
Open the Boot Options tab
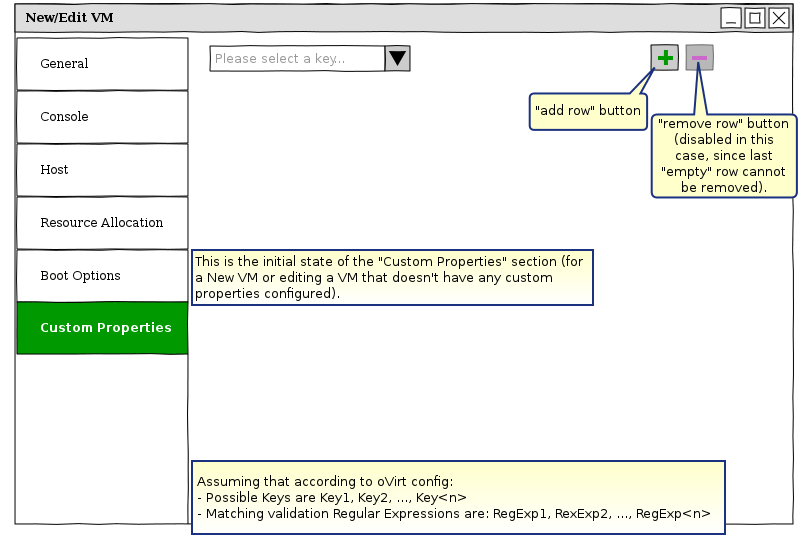(x=102, y=276)
